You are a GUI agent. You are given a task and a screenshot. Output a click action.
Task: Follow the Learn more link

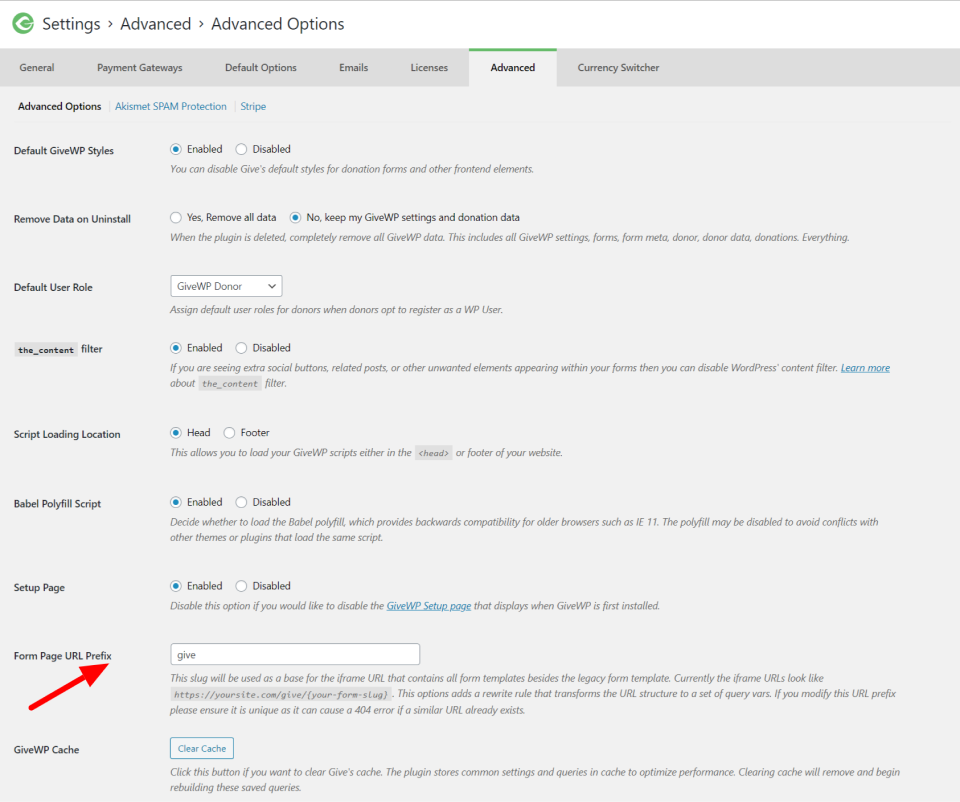click(865, 368)
